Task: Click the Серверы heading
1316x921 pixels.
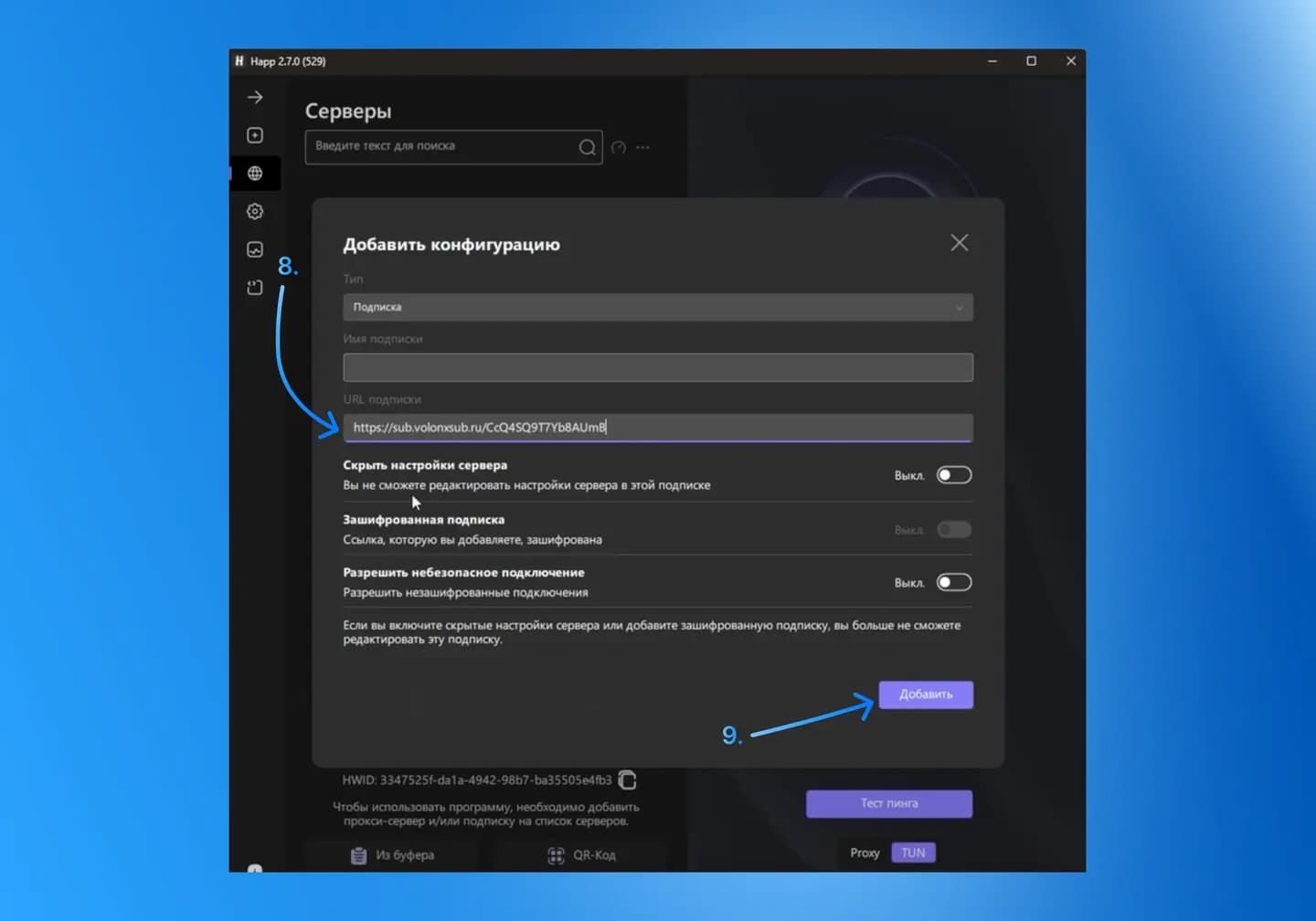Action: tap(348, 111)
